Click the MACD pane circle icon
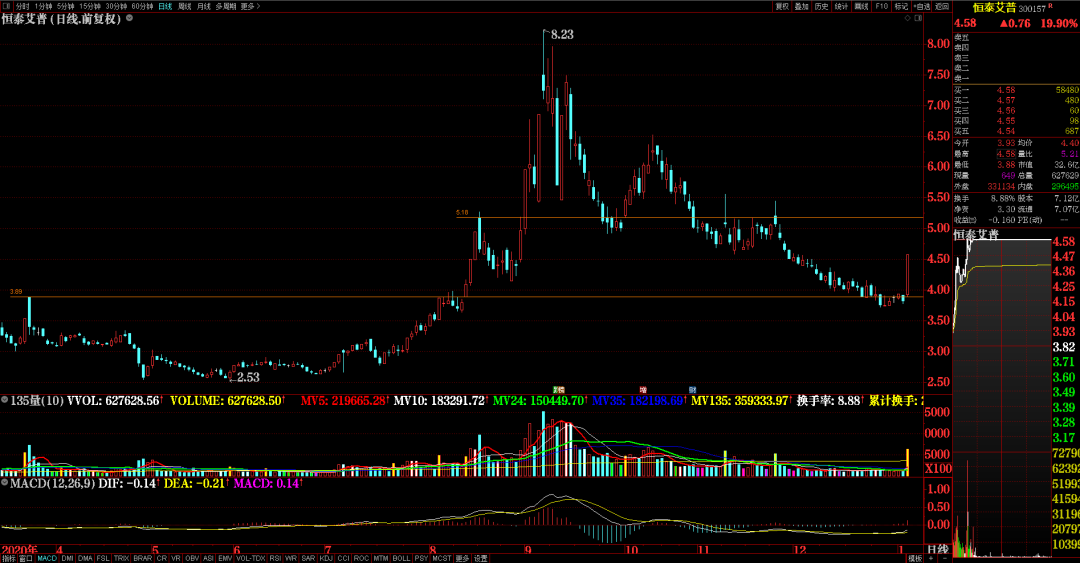Viewport: 1080px width, 563px height. coord(5,483)
